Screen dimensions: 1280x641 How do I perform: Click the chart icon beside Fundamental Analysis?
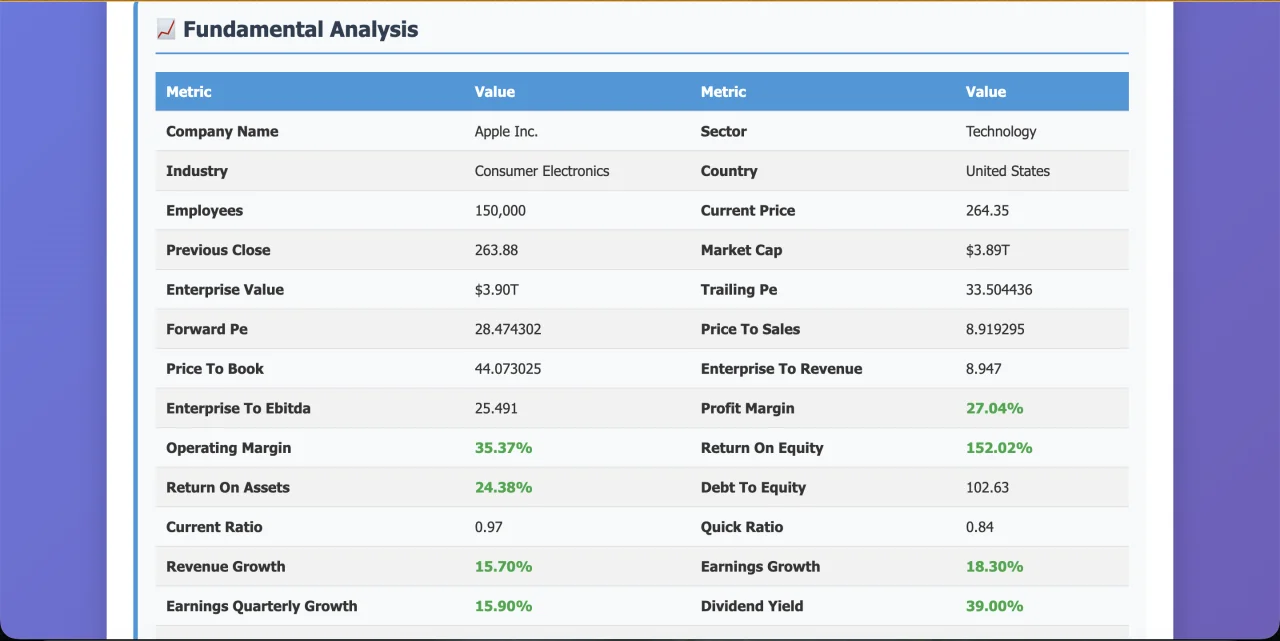point(166,30)
